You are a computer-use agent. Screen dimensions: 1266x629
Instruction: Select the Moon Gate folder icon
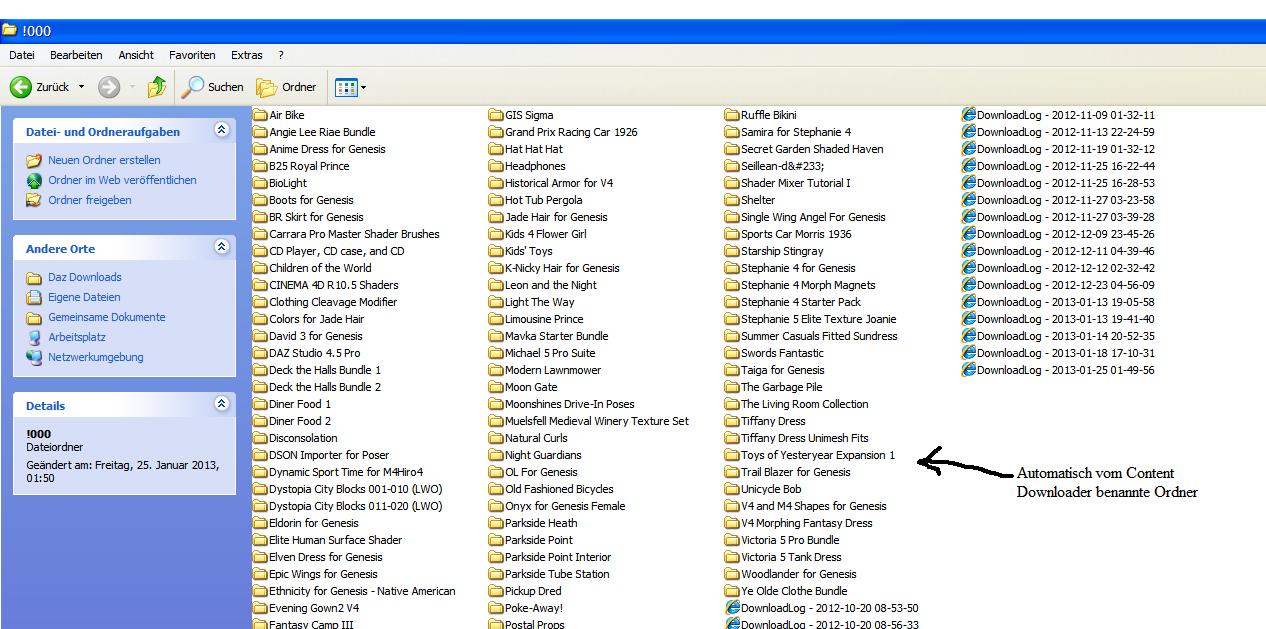click(496, 387)
